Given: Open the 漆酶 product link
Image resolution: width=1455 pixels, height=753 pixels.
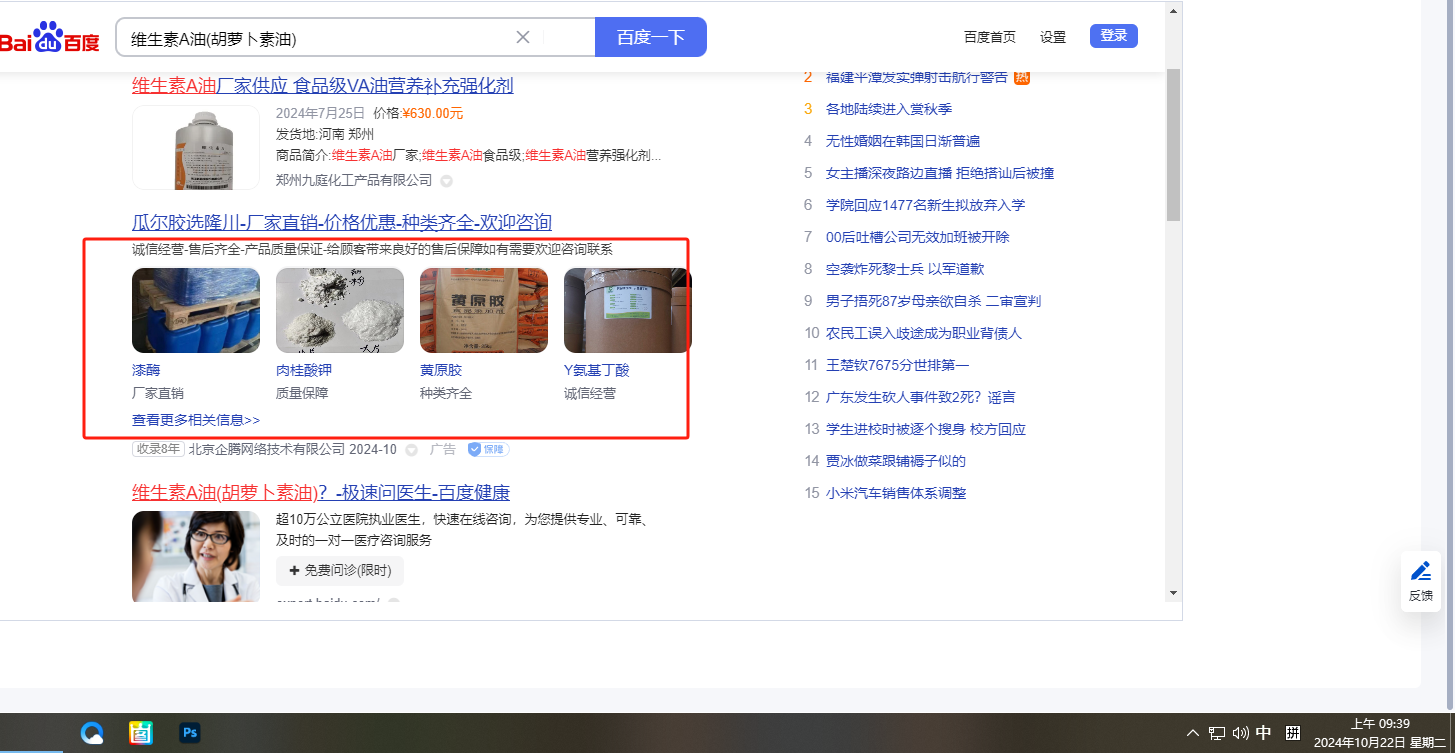Looking at the screenshot, I should [x=146, y=370].
